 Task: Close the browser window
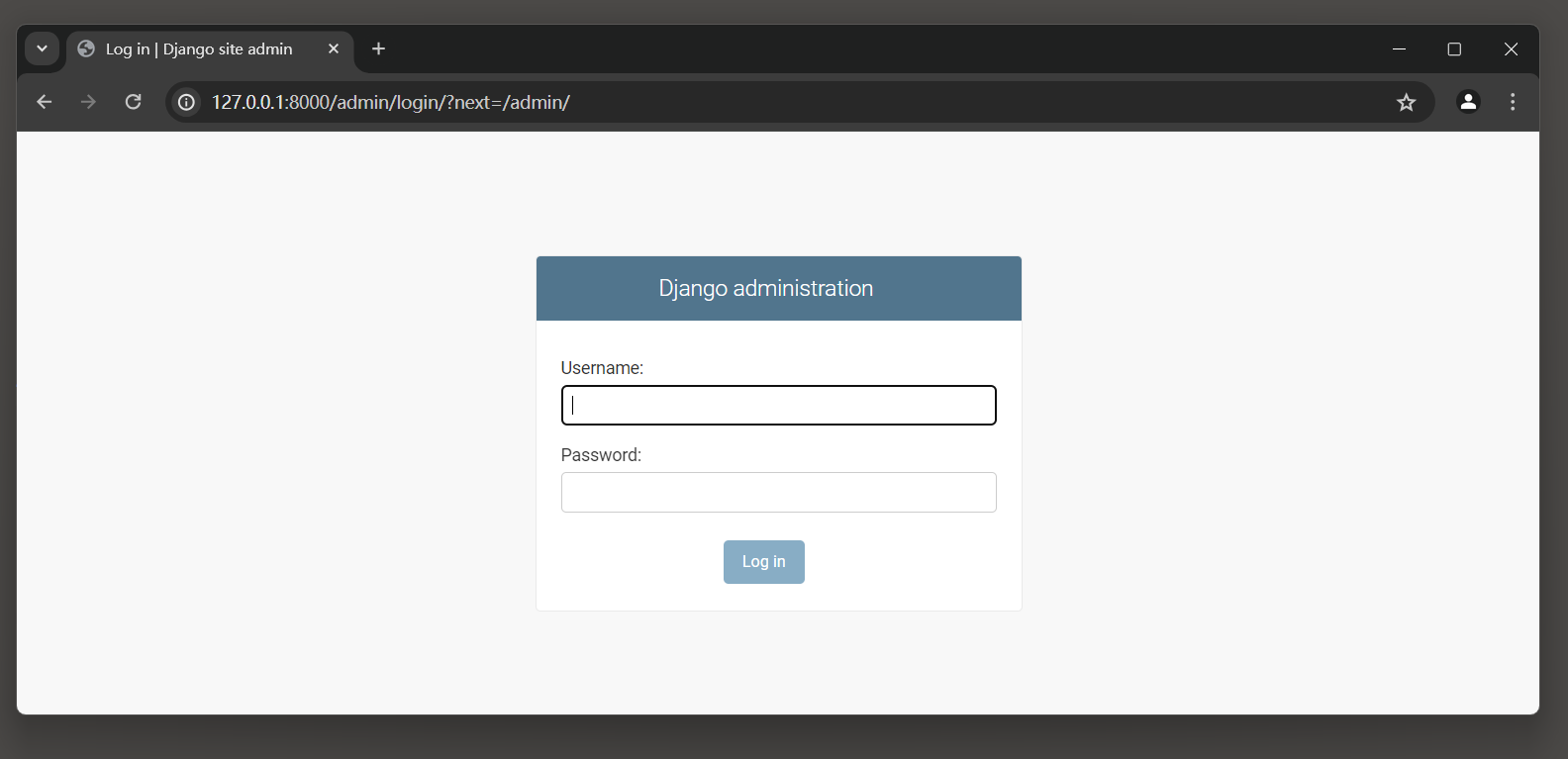(1511, 48)
